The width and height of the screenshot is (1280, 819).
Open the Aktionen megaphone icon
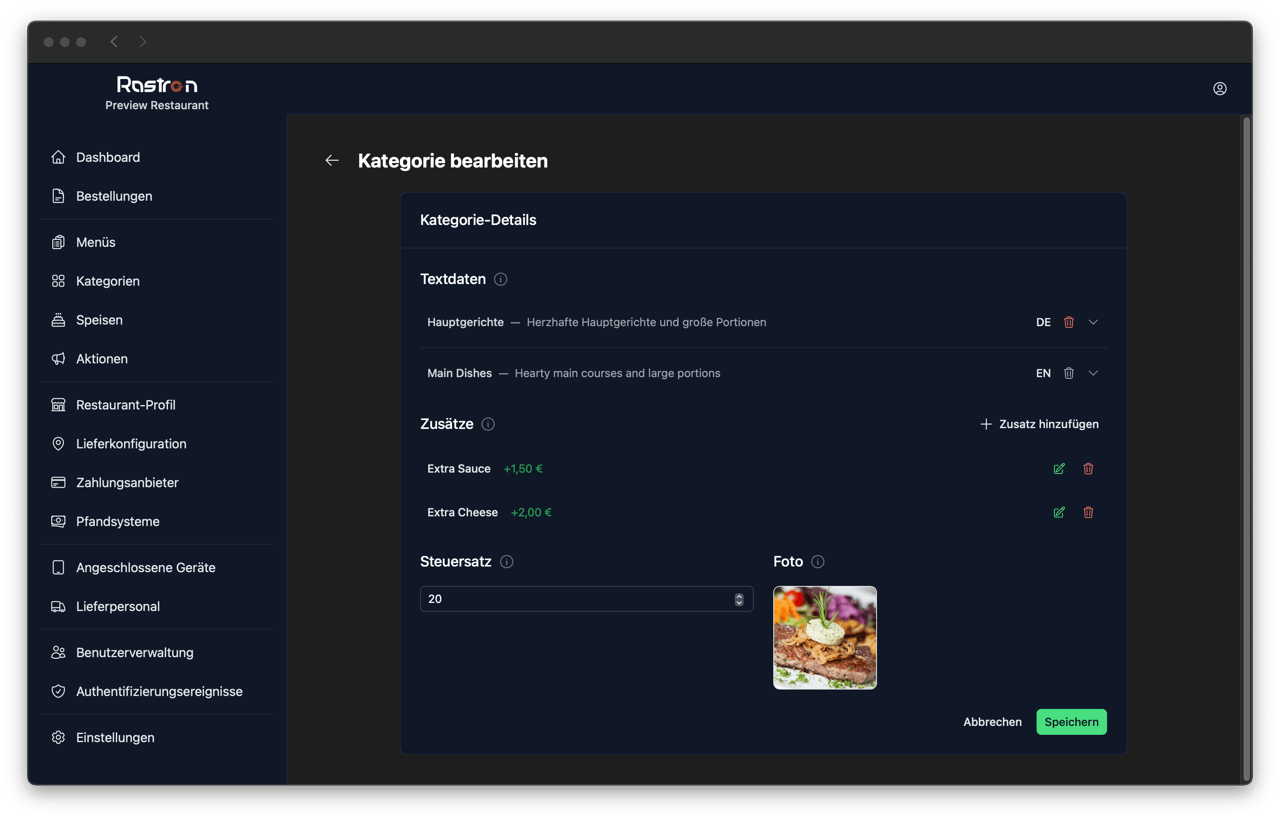coord(58,358)
